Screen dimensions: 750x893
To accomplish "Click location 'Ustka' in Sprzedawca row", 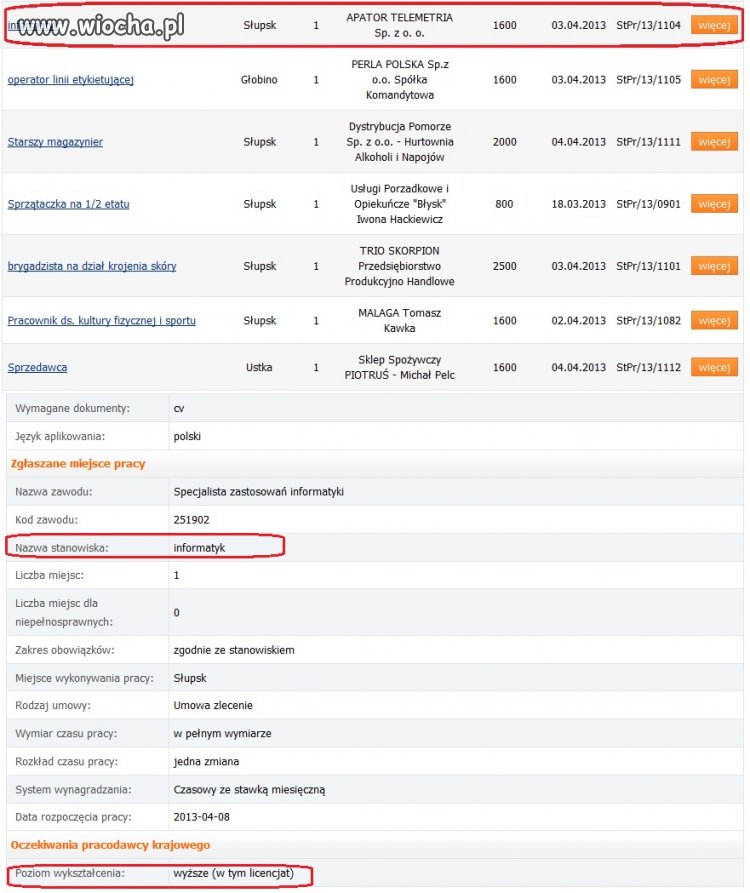I will click(259, 367).
